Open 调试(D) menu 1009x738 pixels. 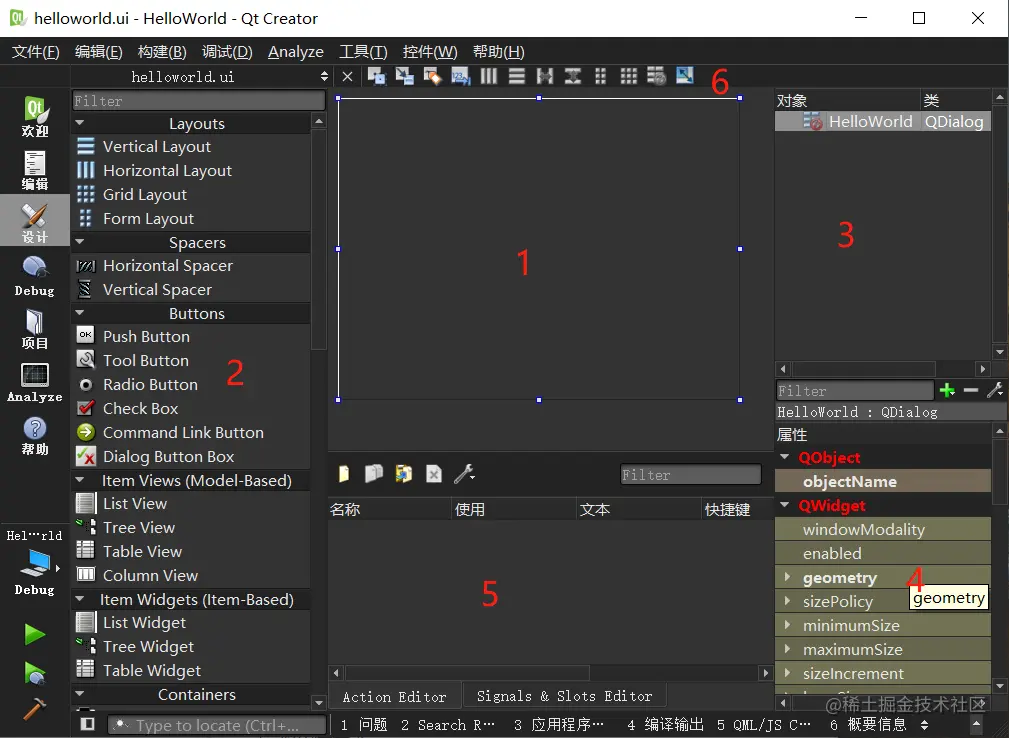227,51
